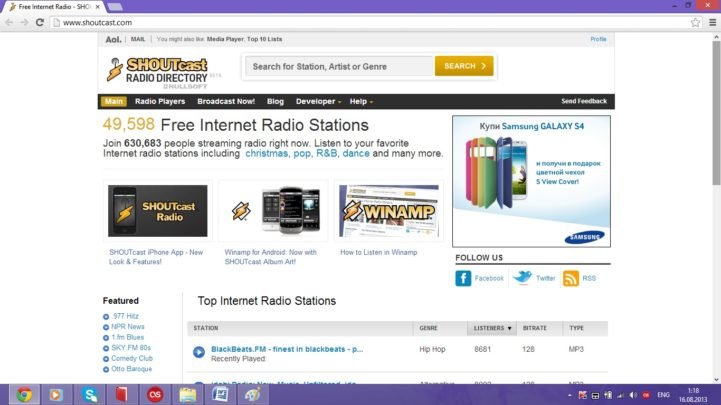Open the Broadcast Now! menu item
The width and height of the screenshot is (721, 405).
[x=226, y=101]
